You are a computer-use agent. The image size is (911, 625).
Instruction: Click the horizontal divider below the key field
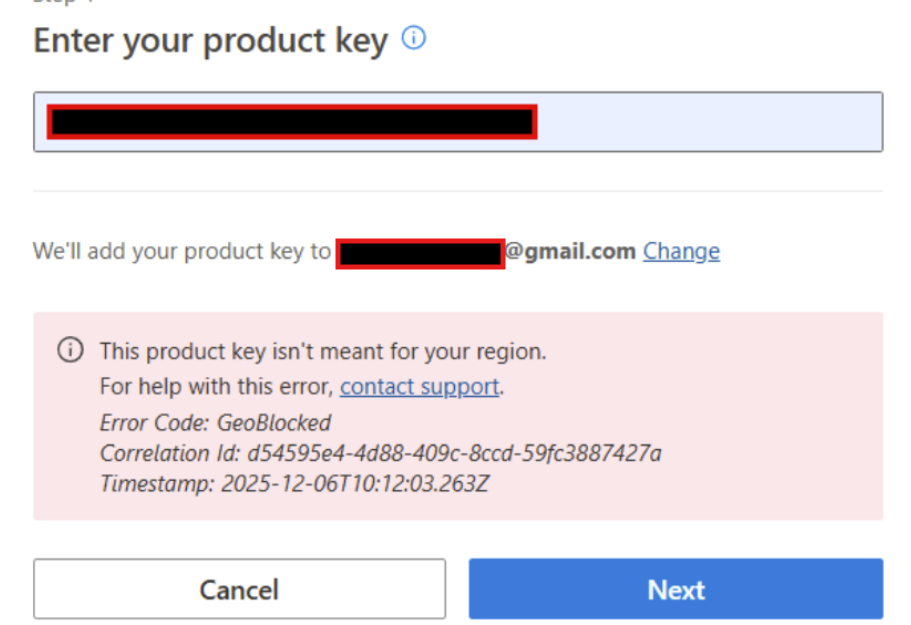point(458,191)
